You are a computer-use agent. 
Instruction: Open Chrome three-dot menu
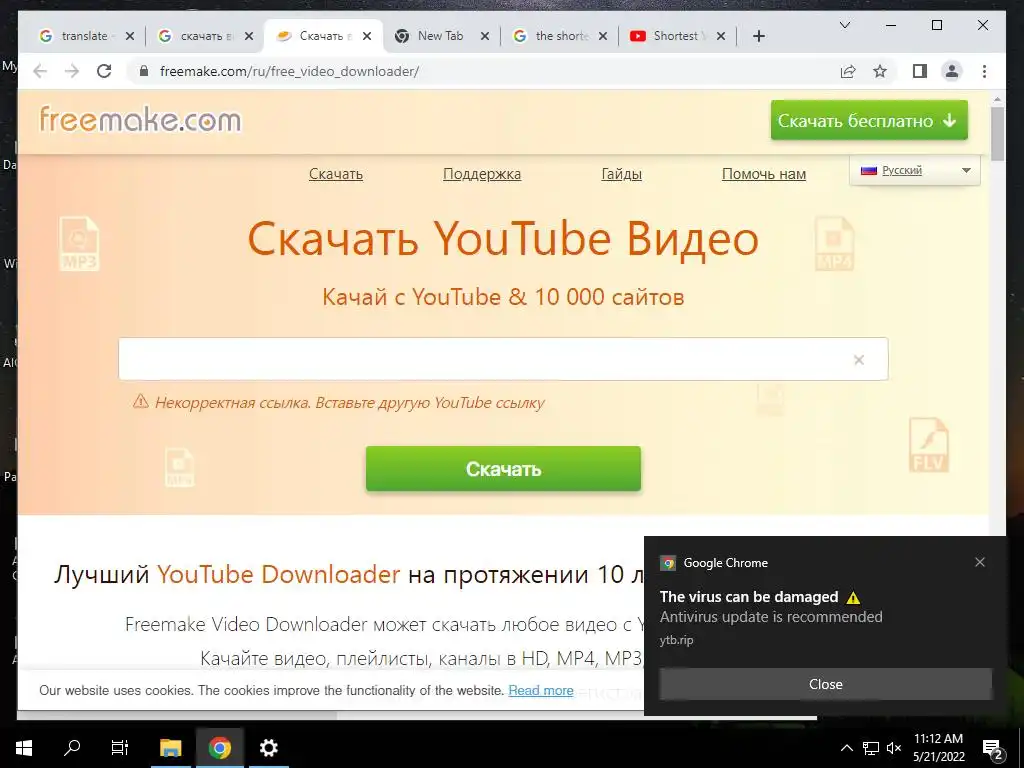point(984,71)
